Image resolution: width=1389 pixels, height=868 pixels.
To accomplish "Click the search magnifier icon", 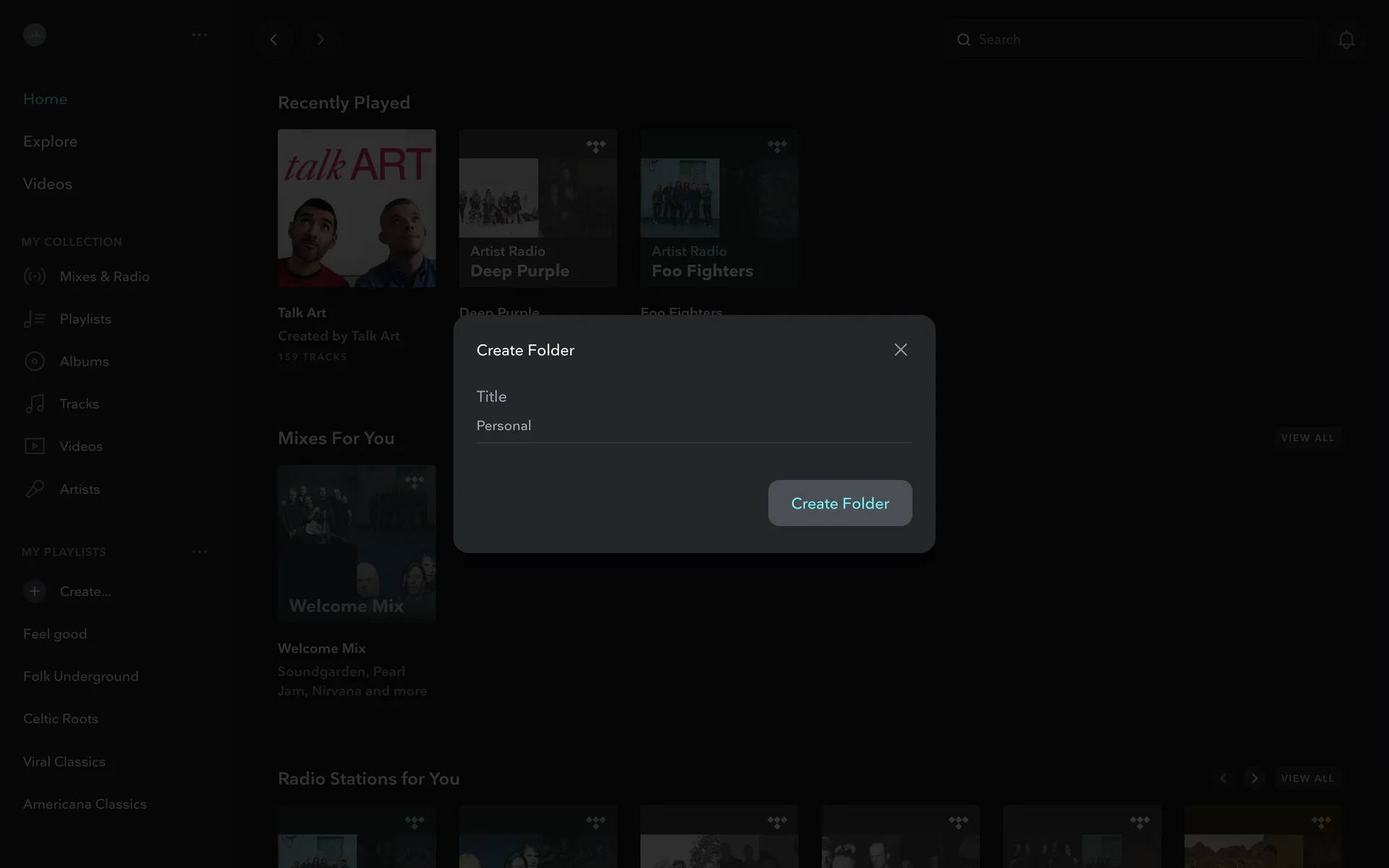I will click(964, 40).
